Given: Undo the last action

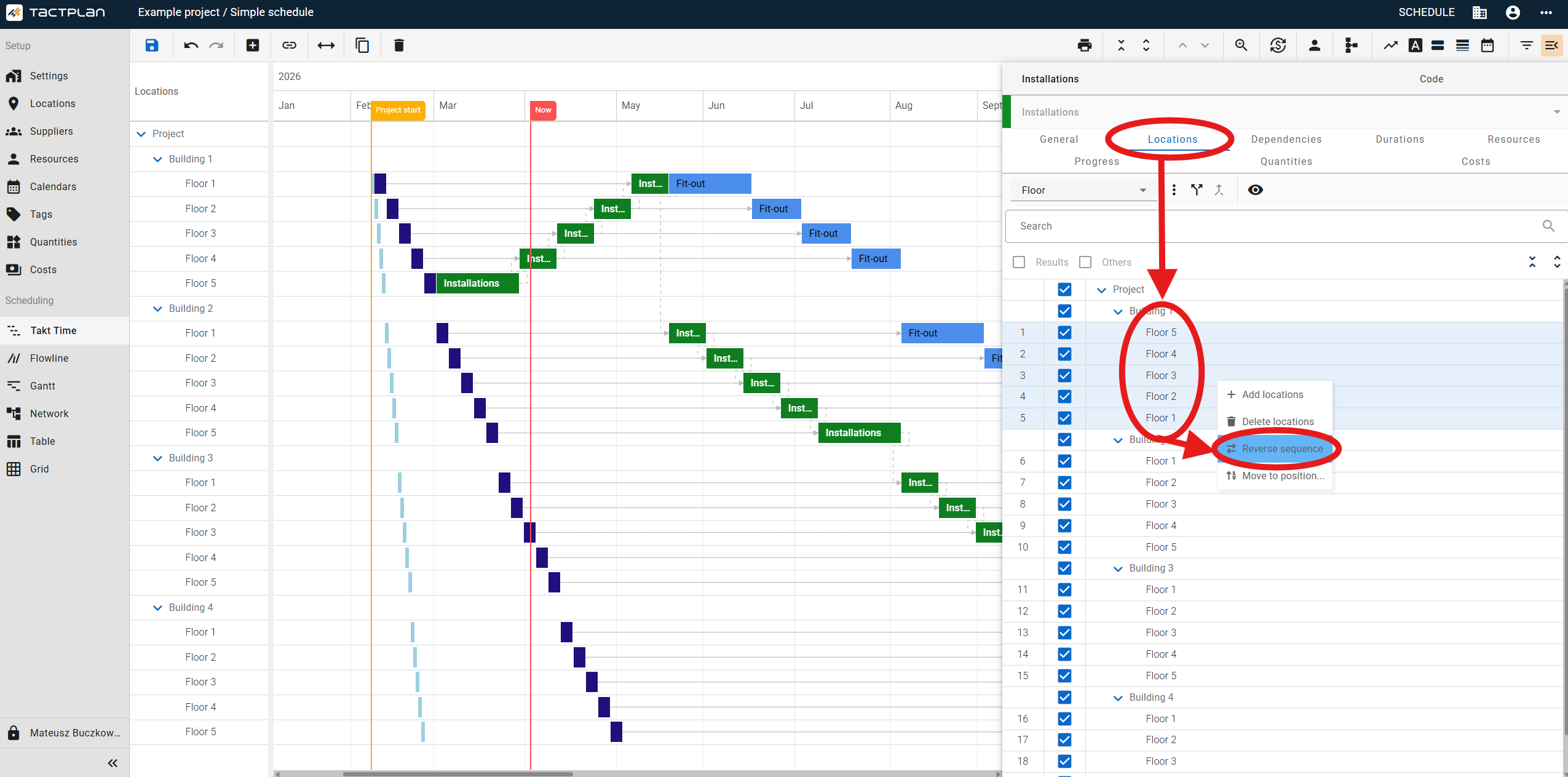Looking at the screenshot, I should (191, 45).
